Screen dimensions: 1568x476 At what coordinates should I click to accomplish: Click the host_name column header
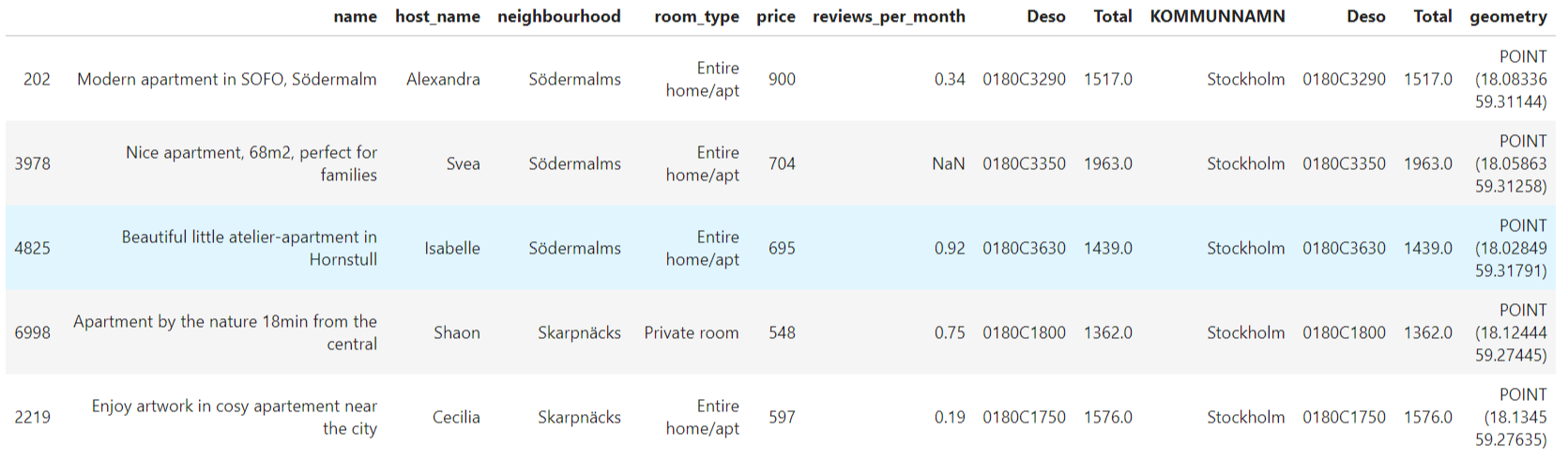pos(437,16)
